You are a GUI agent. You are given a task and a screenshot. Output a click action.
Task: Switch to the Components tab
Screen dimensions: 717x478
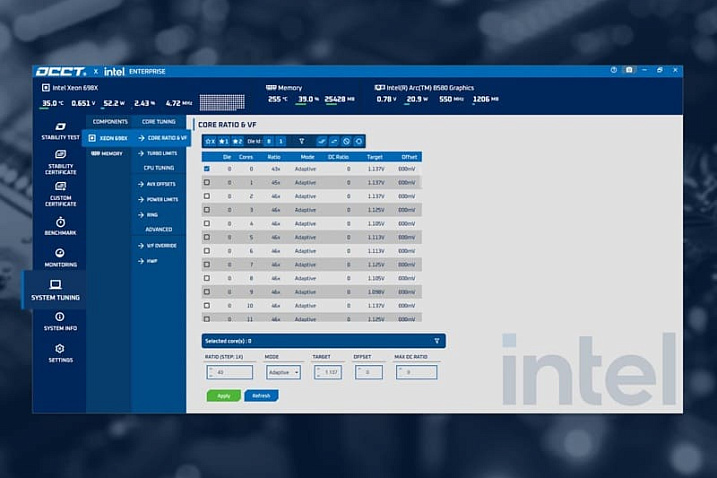click(110, 122)
